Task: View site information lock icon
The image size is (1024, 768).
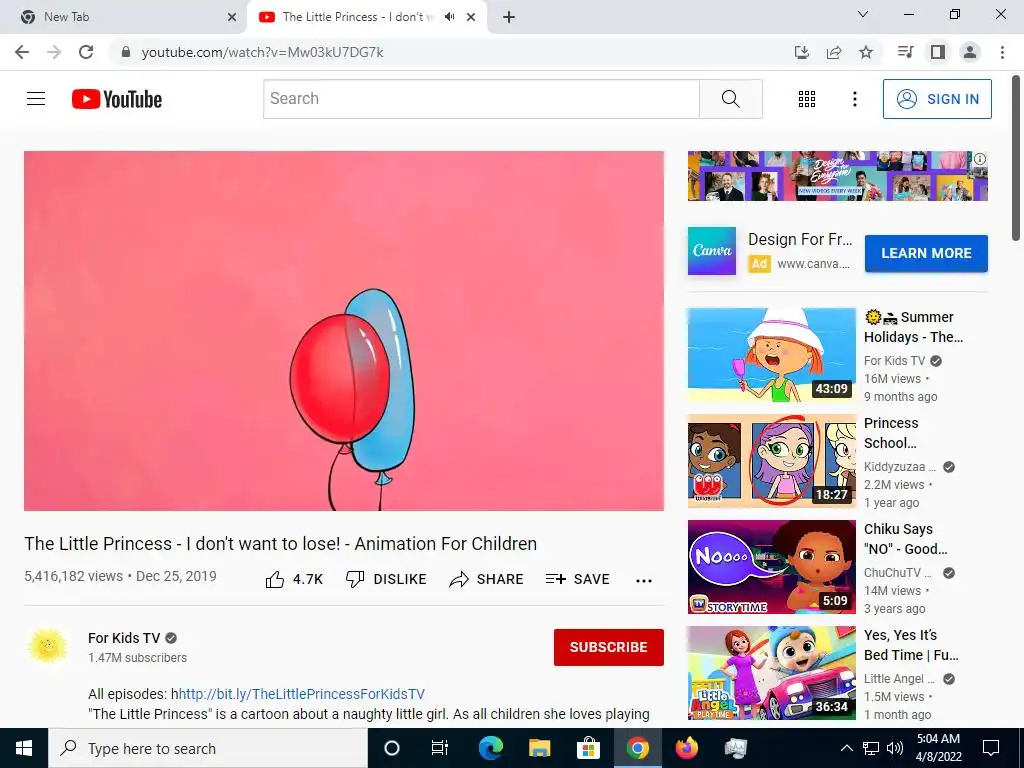Action: (x=126, y=52)
